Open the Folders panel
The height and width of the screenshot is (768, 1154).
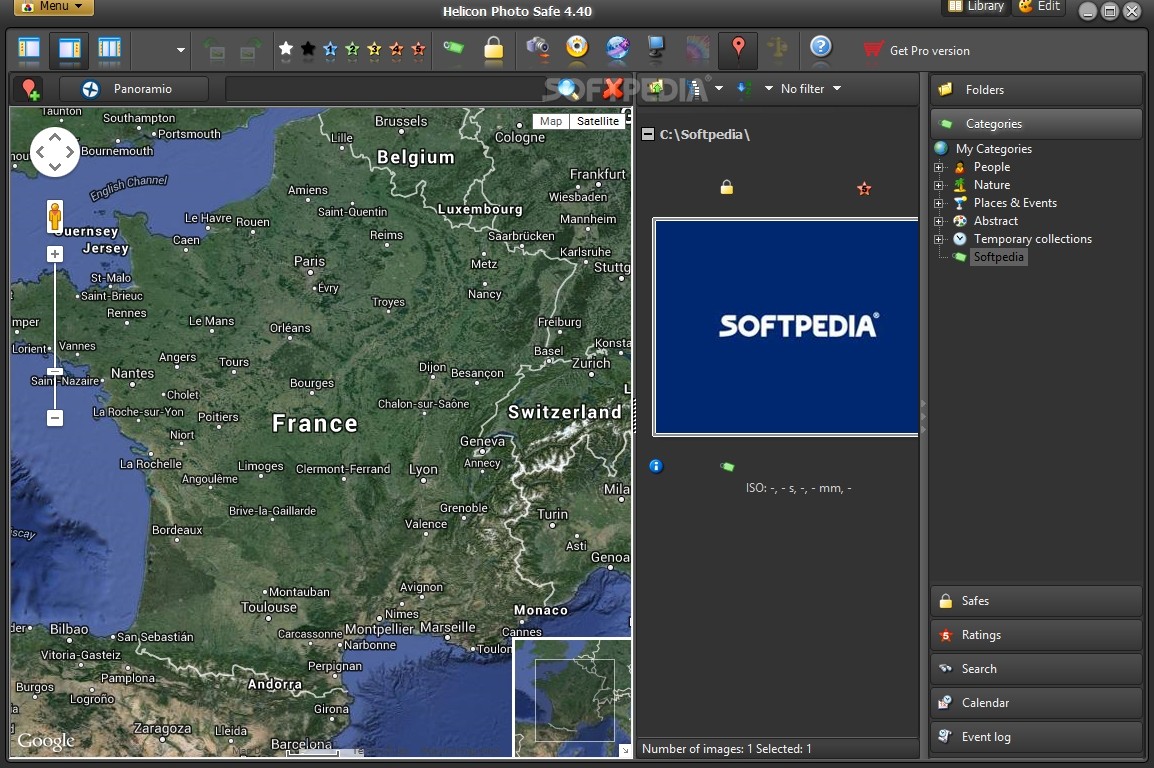click(x=1036, y=90)
